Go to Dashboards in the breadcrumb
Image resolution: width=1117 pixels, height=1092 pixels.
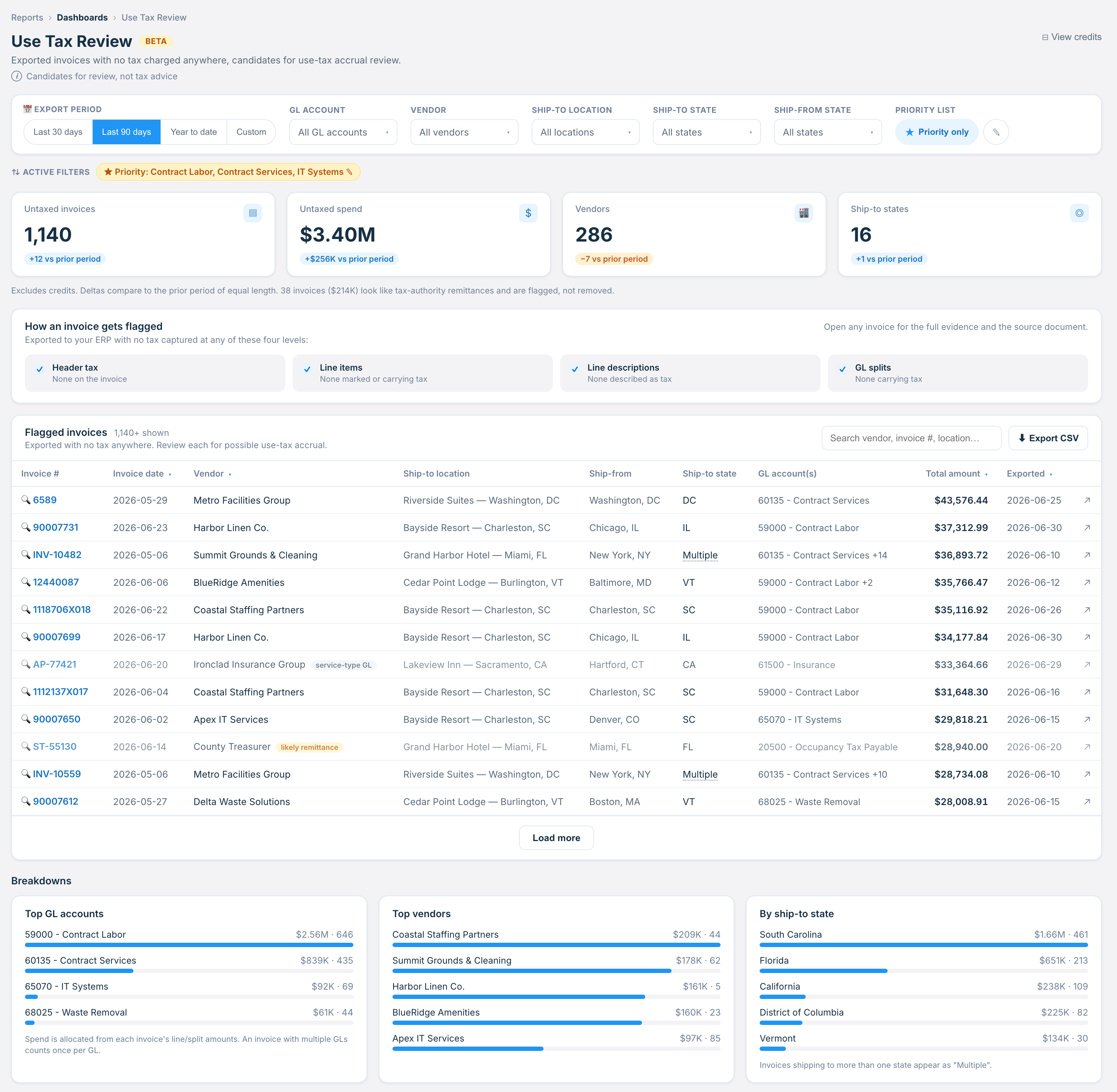pos(82,18)
